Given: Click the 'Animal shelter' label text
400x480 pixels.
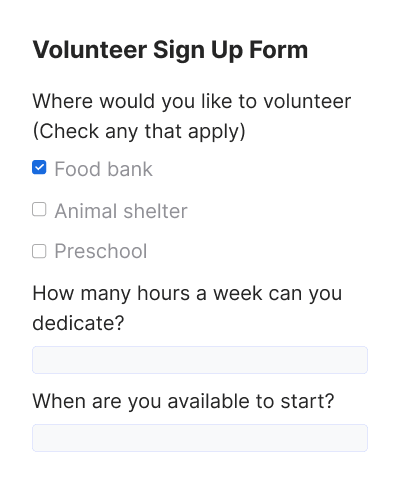Looking at the screenshot, I should (x=121, y=211).
